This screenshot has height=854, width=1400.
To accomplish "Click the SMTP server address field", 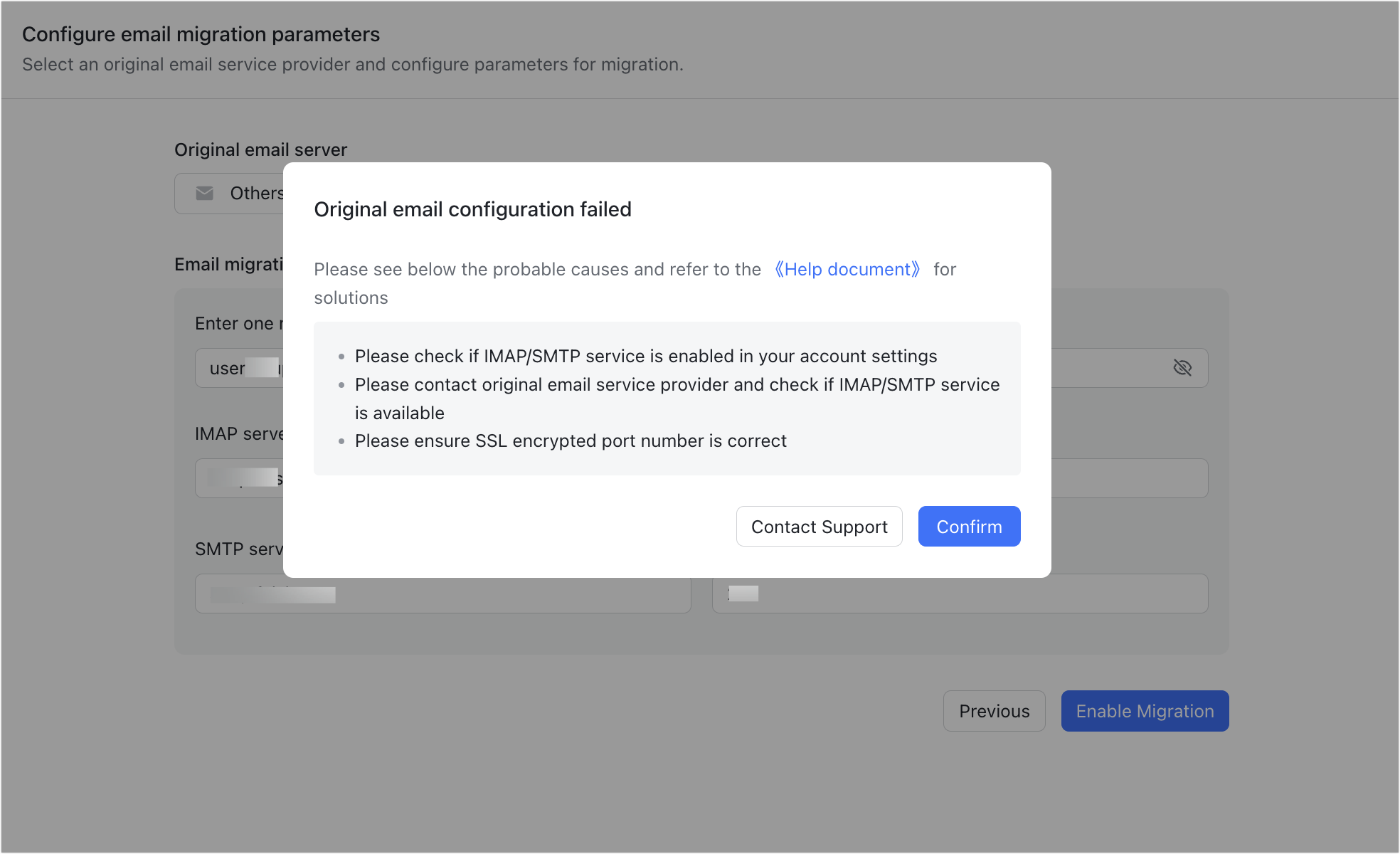I will coord(442,593).
